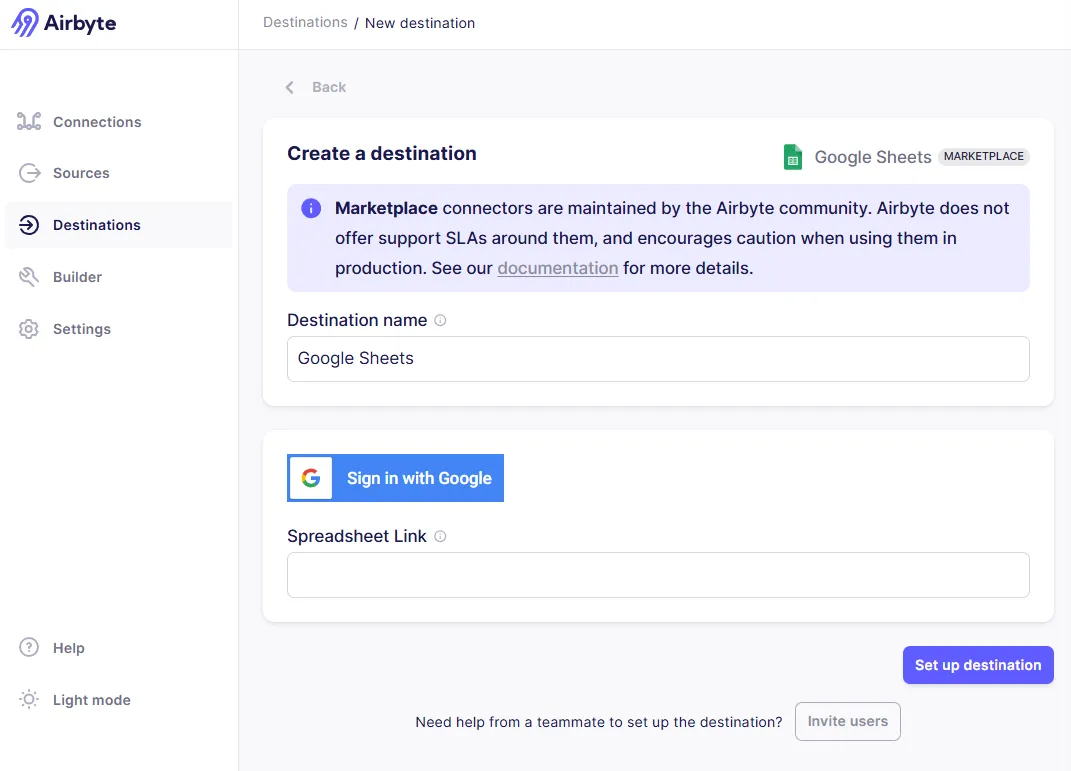Click New destination breadcrumb text
This screenshot has height=771, width=1071.
click(420, 23)
